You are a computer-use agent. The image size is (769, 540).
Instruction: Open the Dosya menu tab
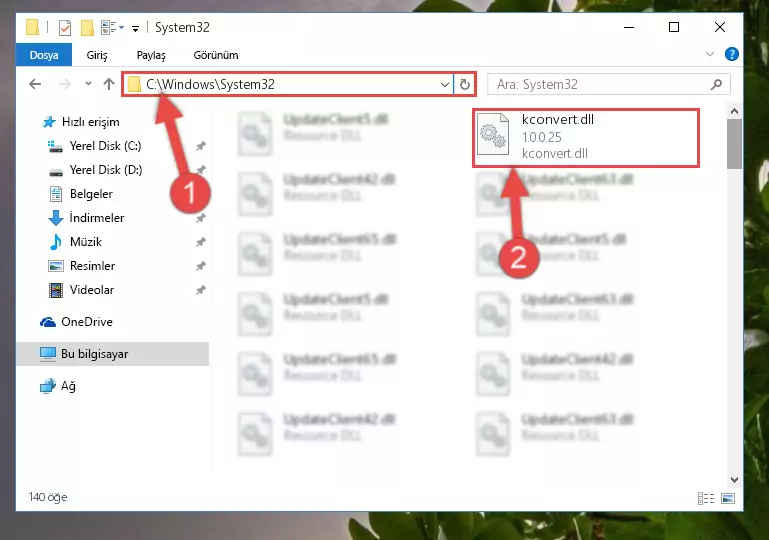coord(44,55)
